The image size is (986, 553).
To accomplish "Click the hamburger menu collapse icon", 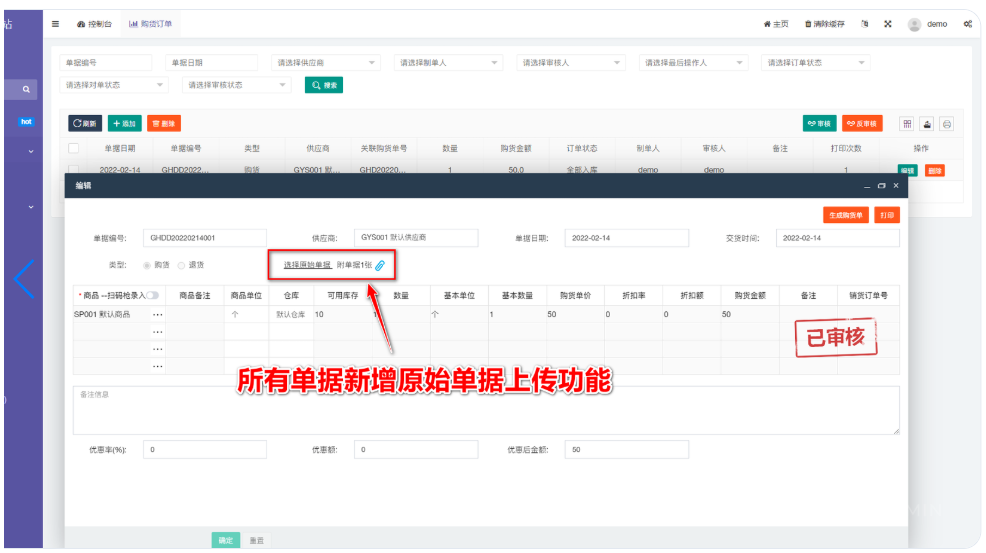I will coord(56,24).
